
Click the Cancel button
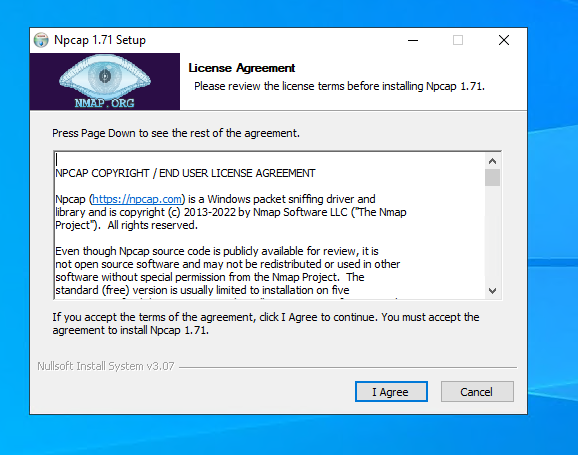coord(477,392)
